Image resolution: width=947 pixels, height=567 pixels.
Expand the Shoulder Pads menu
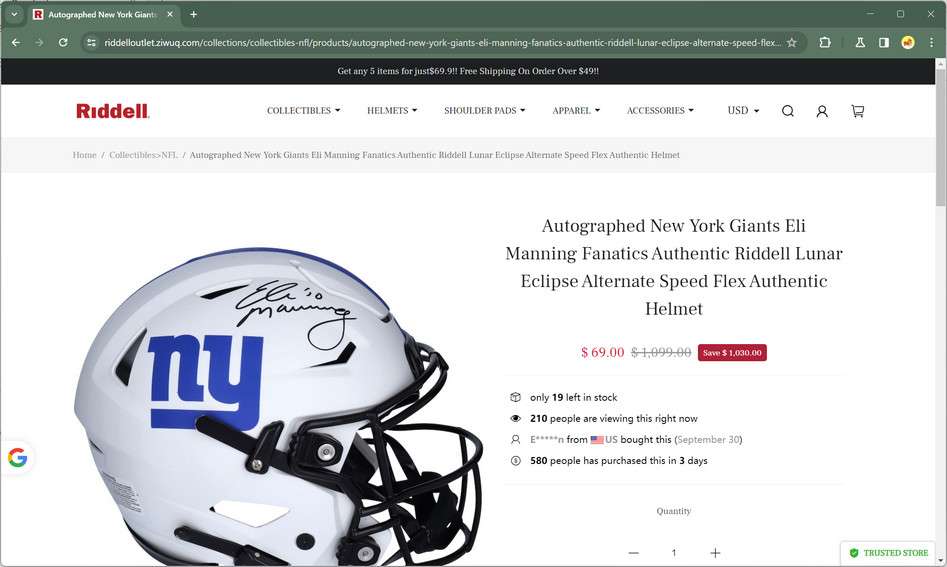point(484,111)
